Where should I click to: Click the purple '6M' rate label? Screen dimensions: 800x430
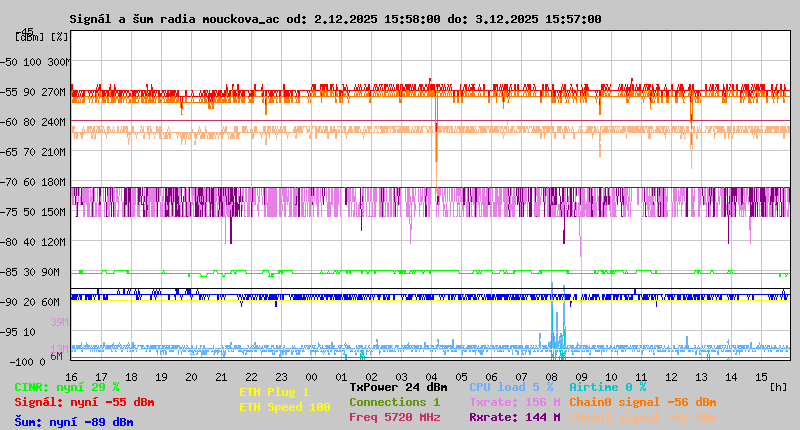pos(56,356)
